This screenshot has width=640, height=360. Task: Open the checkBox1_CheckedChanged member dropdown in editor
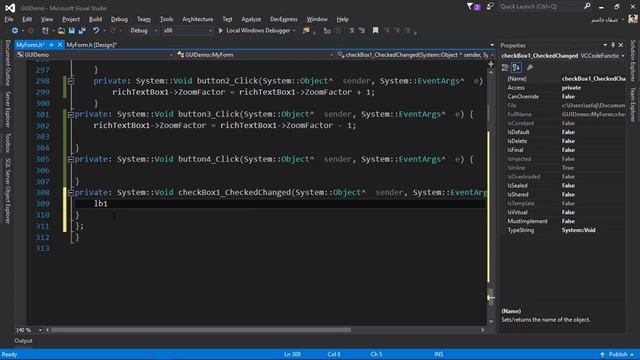(x=415, y=55)
